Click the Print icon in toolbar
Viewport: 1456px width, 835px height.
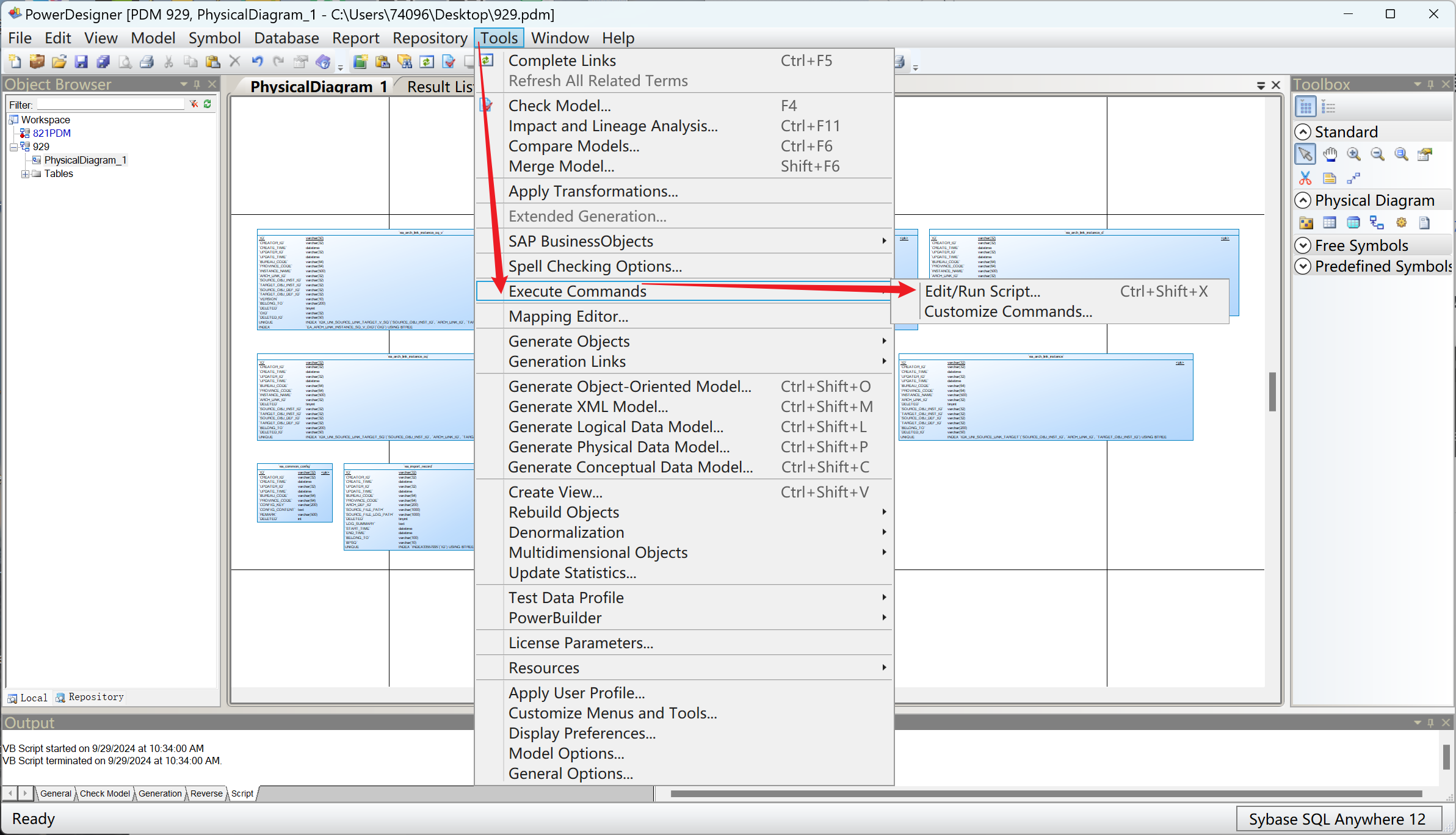tap(147, 62)
